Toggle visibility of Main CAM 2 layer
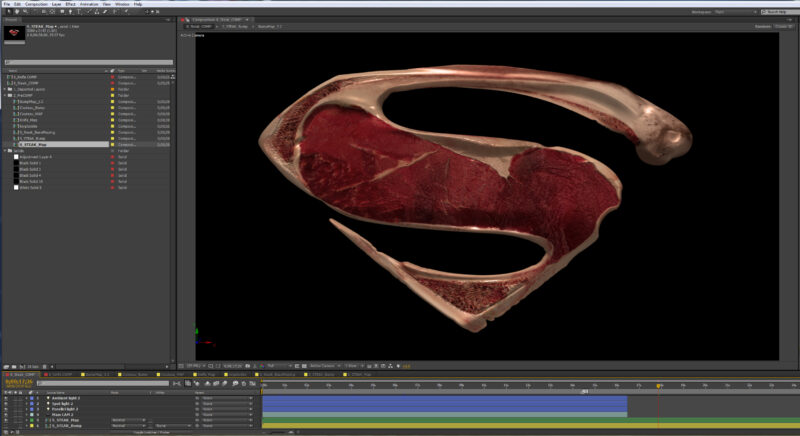Image resolution: width=800 pixels, height=436 pixels. 4,414
